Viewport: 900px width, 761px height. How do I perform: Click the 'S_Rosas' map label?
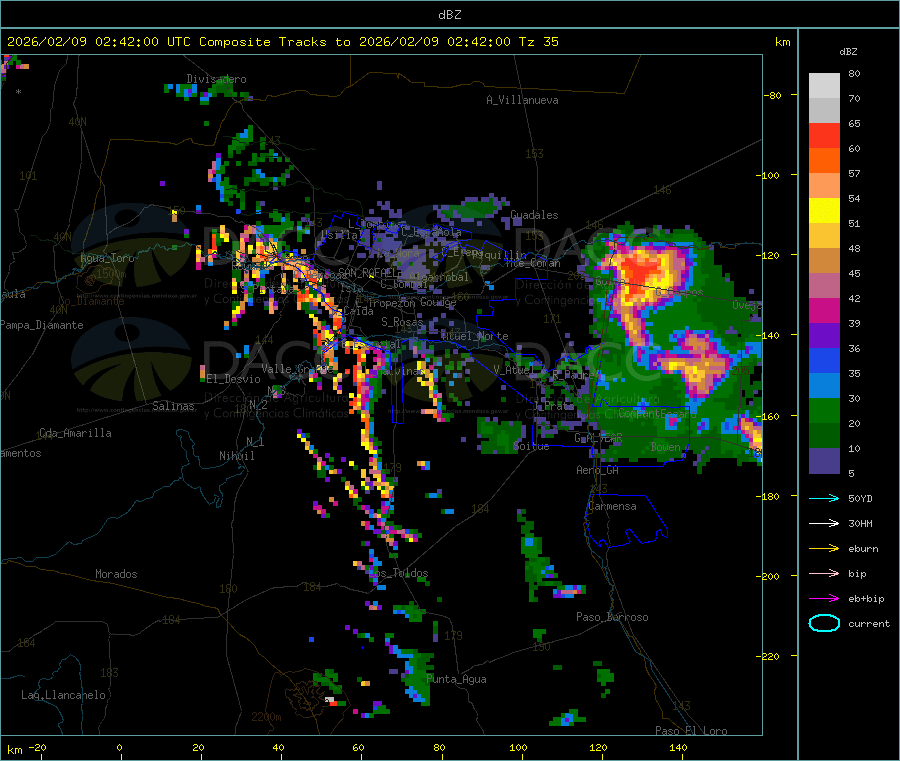(x=402, y=323)
